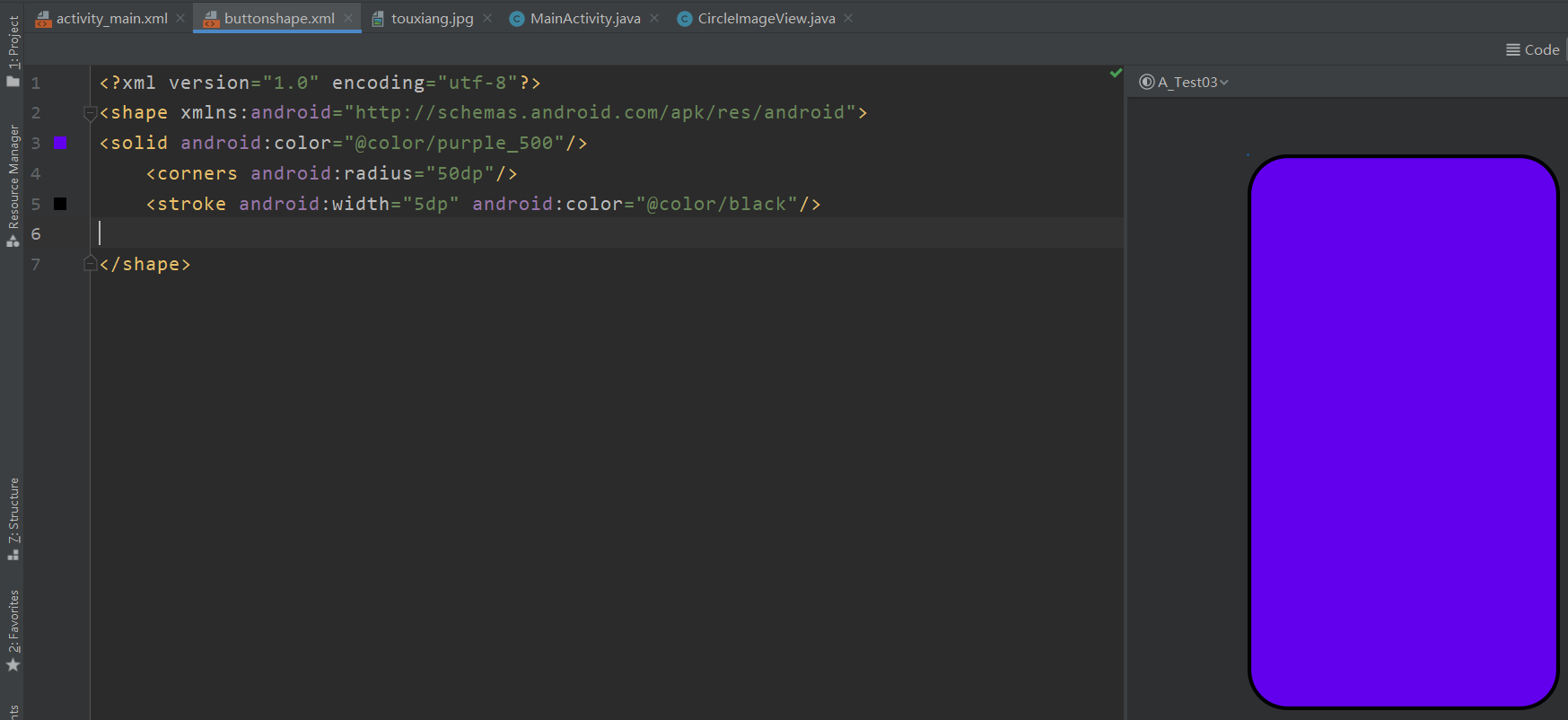Click the CircleImageView.java class icon

point(684,19)
